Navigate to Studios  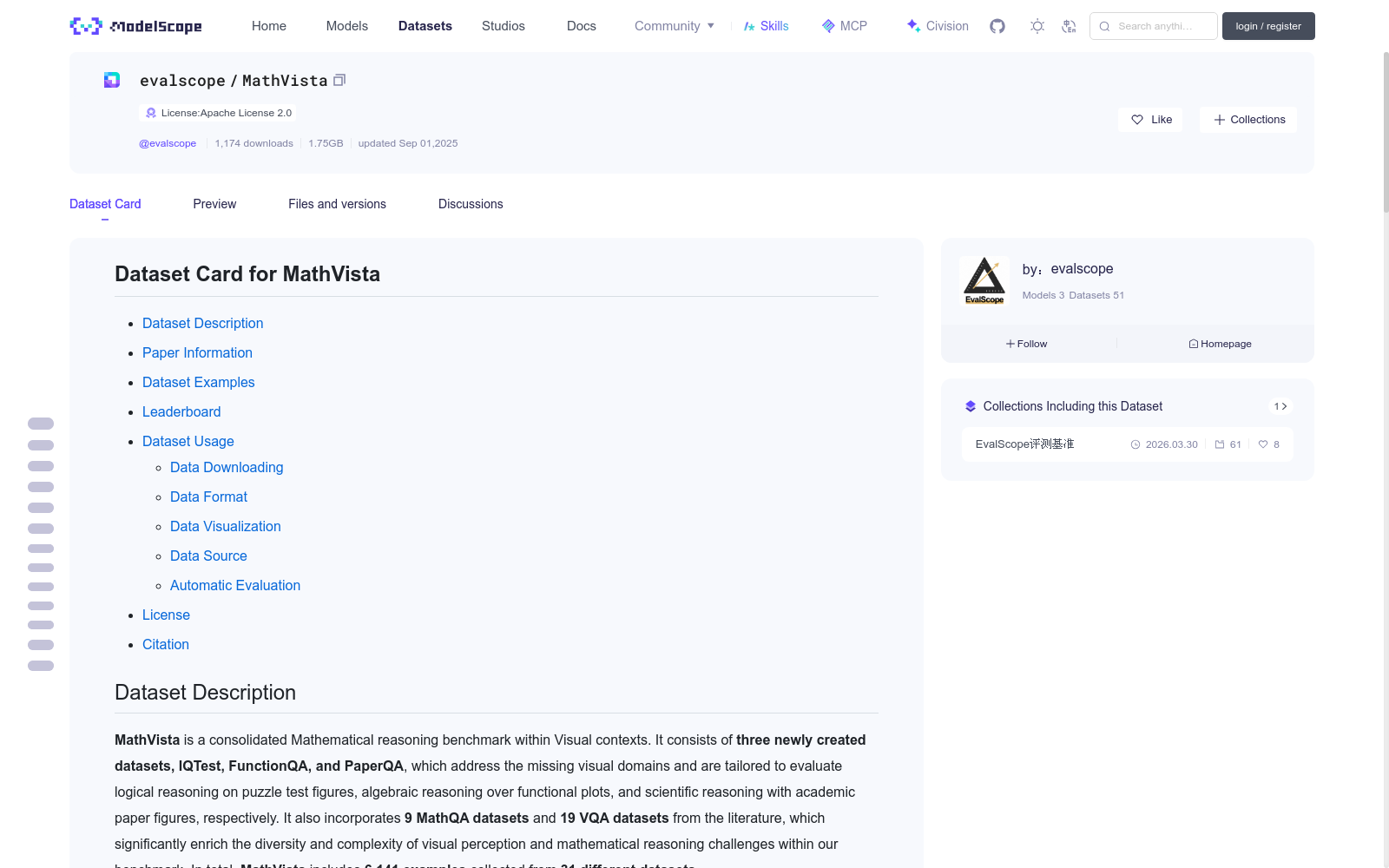pyautogui.click(x=504, y=26)
